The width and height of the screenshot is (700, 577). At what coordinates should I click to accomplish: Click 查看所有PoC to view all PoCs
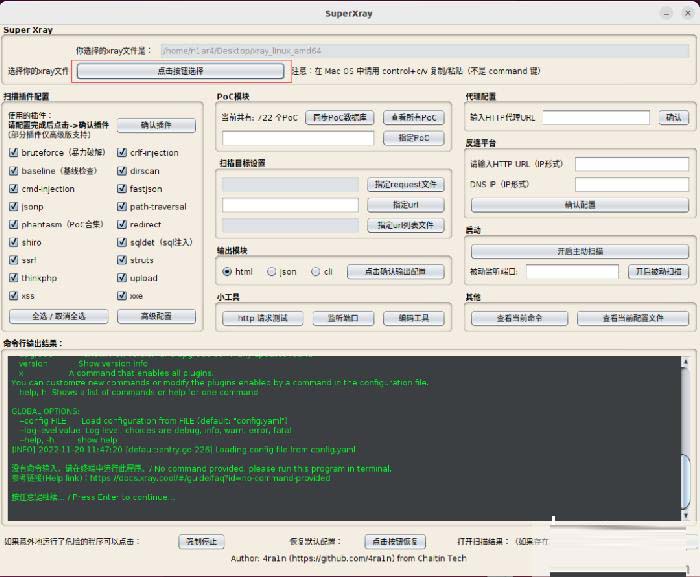pos(414,117)
